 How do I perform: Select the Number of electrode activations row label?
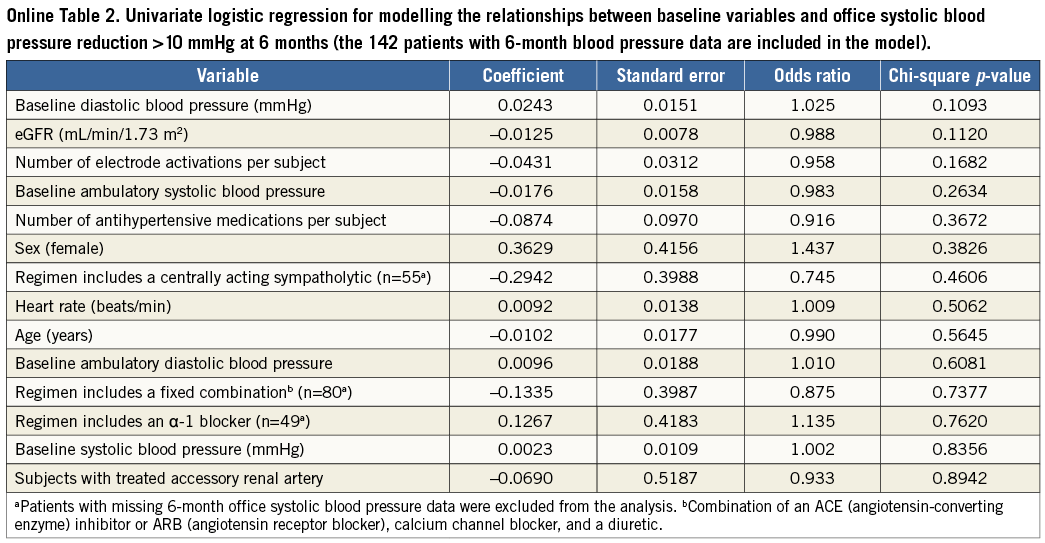[170, 162]
